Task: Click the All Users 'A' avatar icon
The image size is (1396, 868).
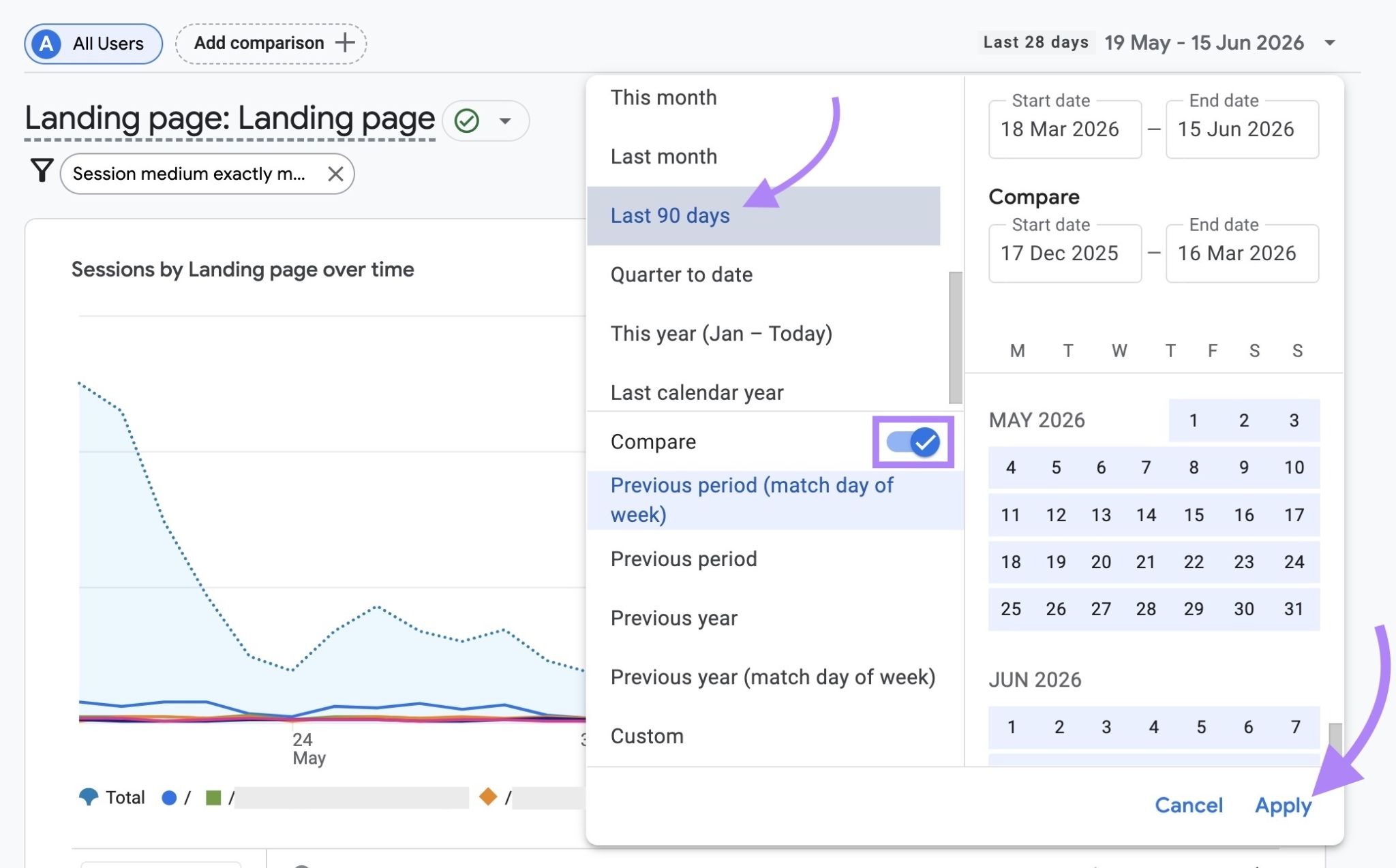Action: click(46, 44)
